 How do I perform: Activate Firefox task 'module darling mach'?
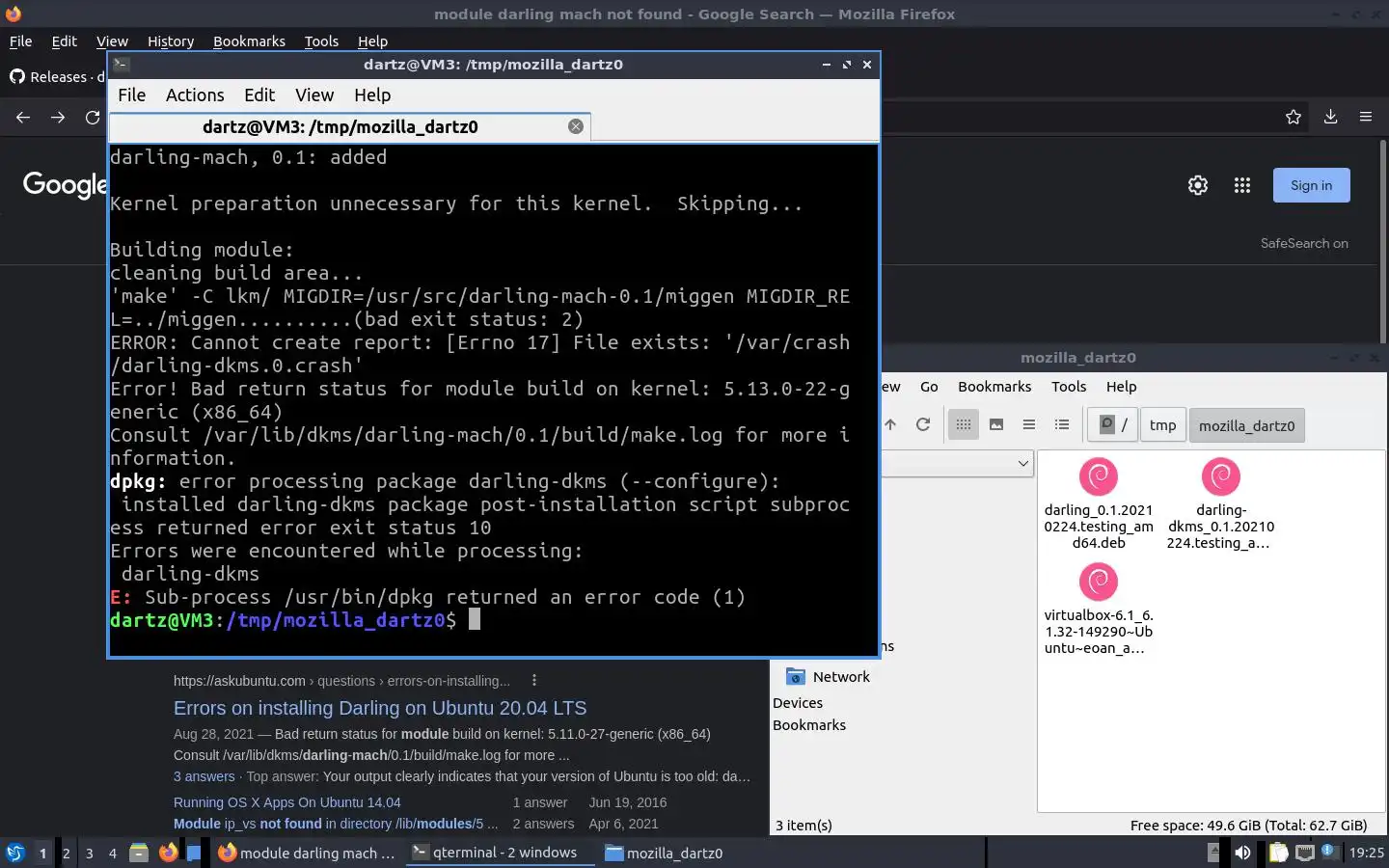307,853
